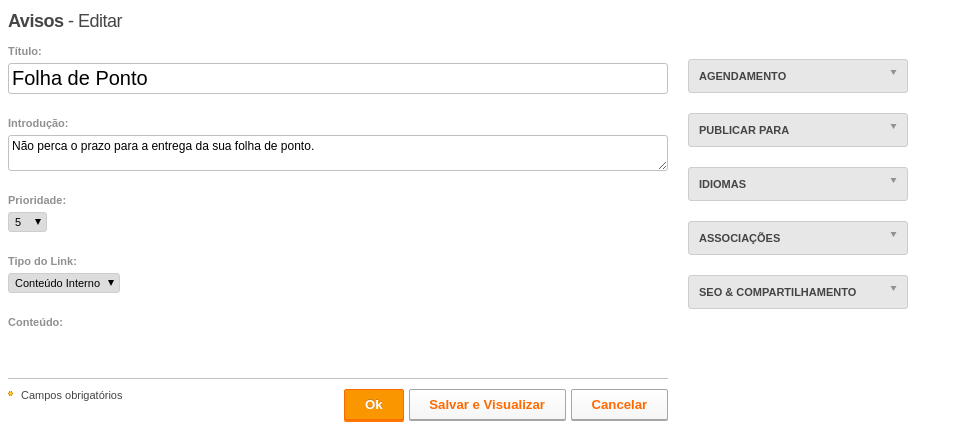Expand the PUBLICAR PARA section
Screen dimensions: 975x445
pos(798,131)
